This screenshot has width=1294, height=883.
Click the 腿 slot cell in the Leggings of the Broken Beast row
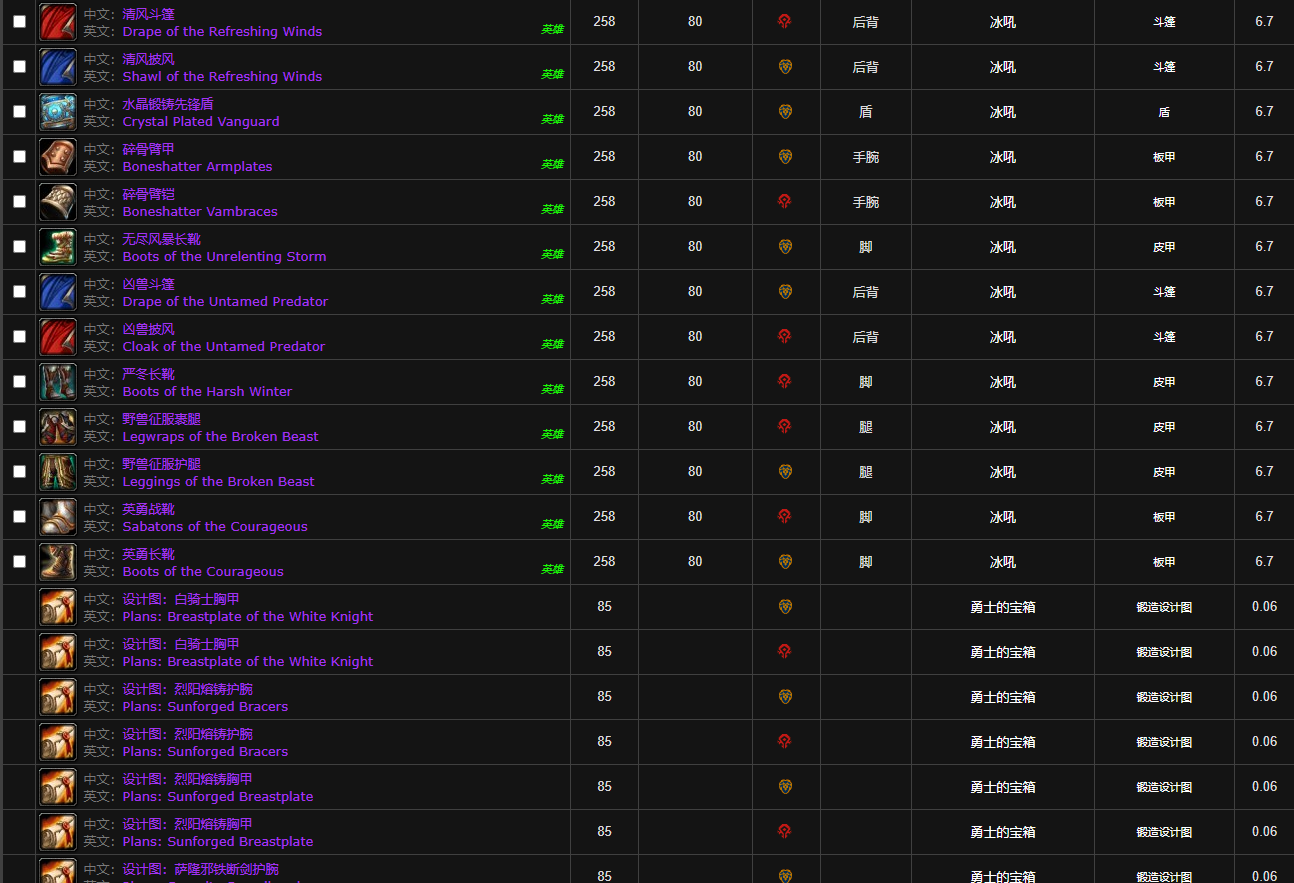(866, 472)
